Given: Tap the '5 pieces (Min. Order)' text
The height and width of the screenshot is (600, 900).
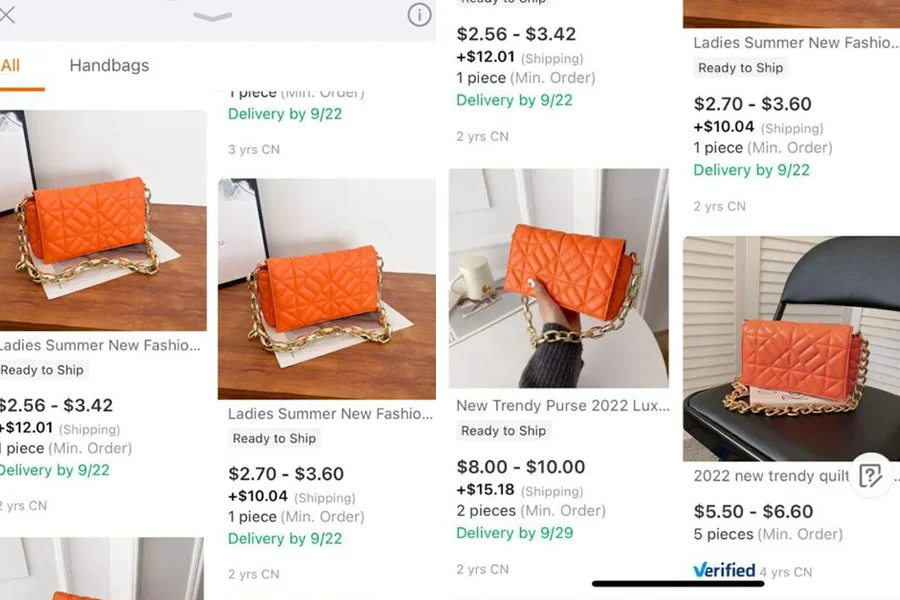Looking at the screenshot, I should pos(767,534).
